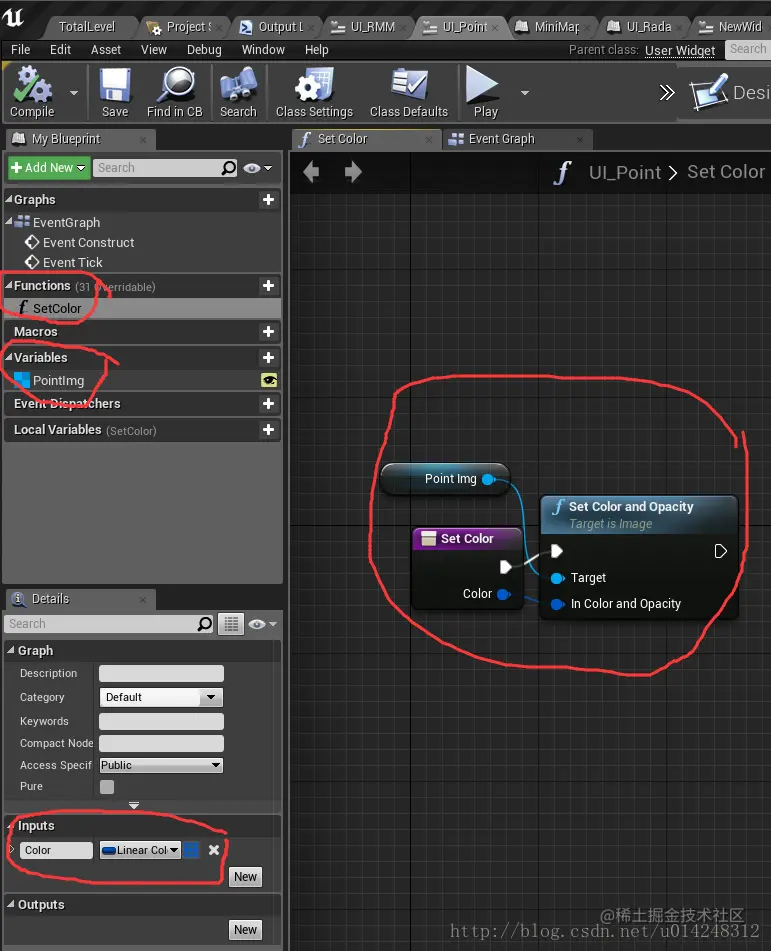This screenshot has height=951, width=771.
Task: Open Play options dropdown arrow
Action: (525, 93)
